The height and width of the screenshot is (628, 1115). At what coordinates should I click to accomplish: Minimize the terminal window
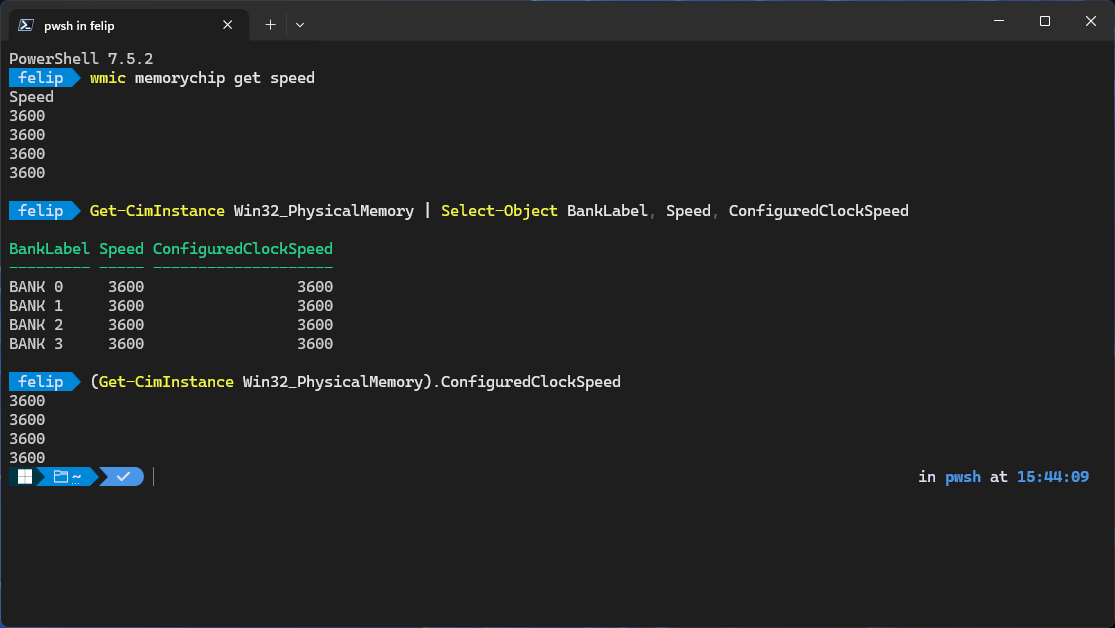999,21
